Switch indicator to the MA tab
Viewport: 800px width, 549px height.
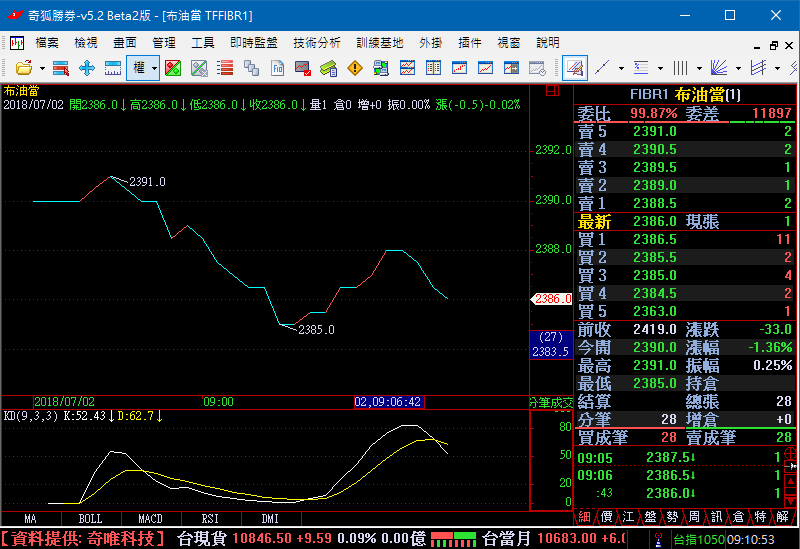31,519
